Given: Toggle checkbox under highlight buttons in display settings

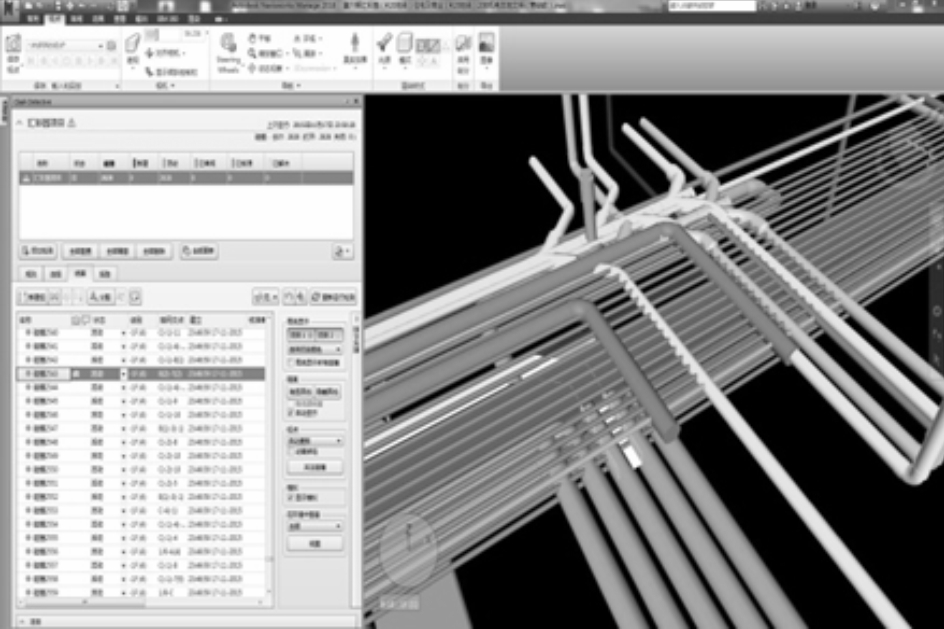Looking at the screenshot, I should (290, 362).
